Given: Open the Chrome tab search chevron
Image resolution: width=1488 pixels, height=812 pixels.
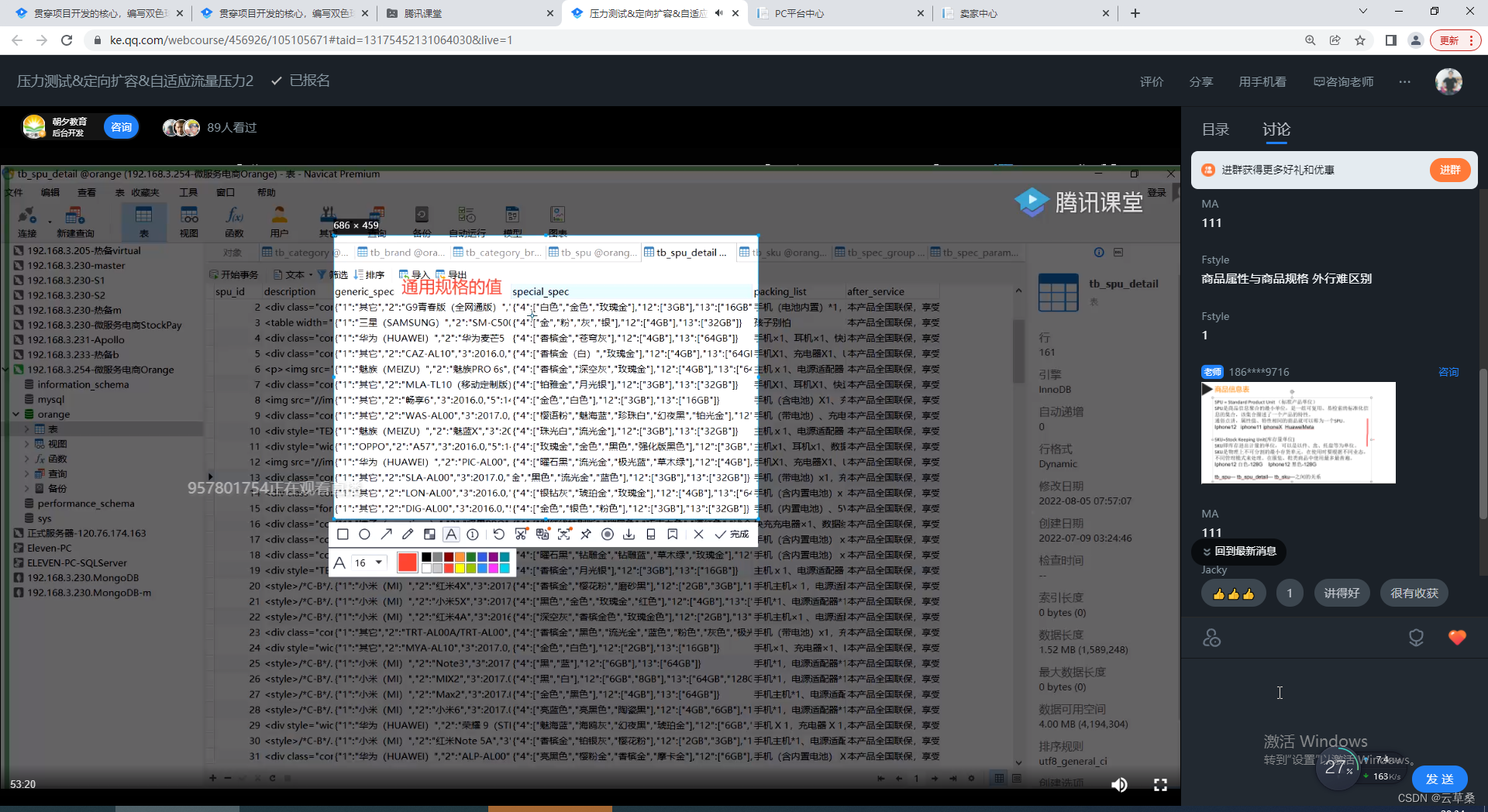Looking at the screenshot, I should (1362, 12).
